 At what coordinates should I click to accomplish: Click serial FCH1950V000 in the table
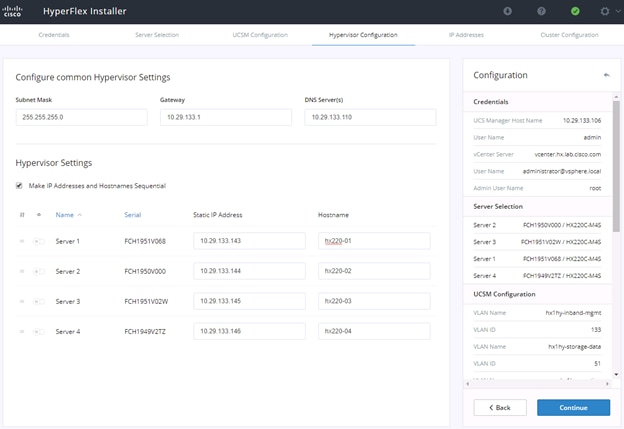coord(145,271)
